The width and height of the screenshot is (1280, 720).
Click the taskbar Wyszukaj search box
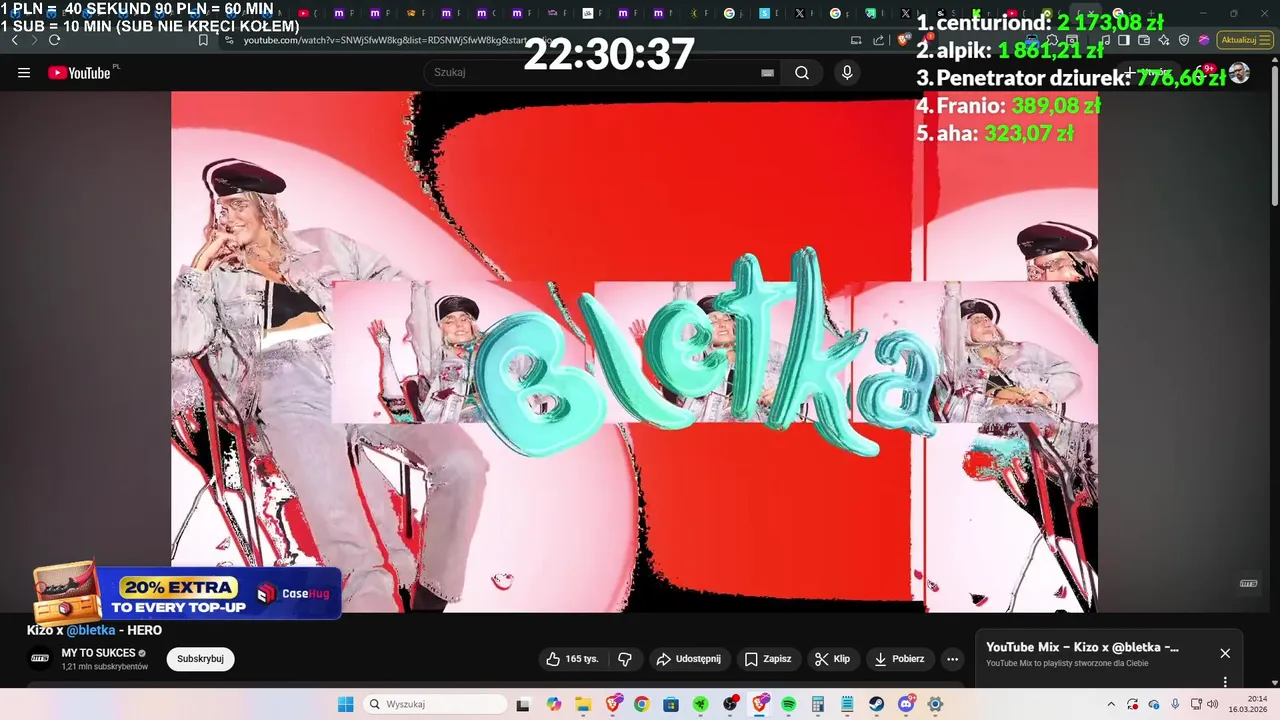point(434,704)
